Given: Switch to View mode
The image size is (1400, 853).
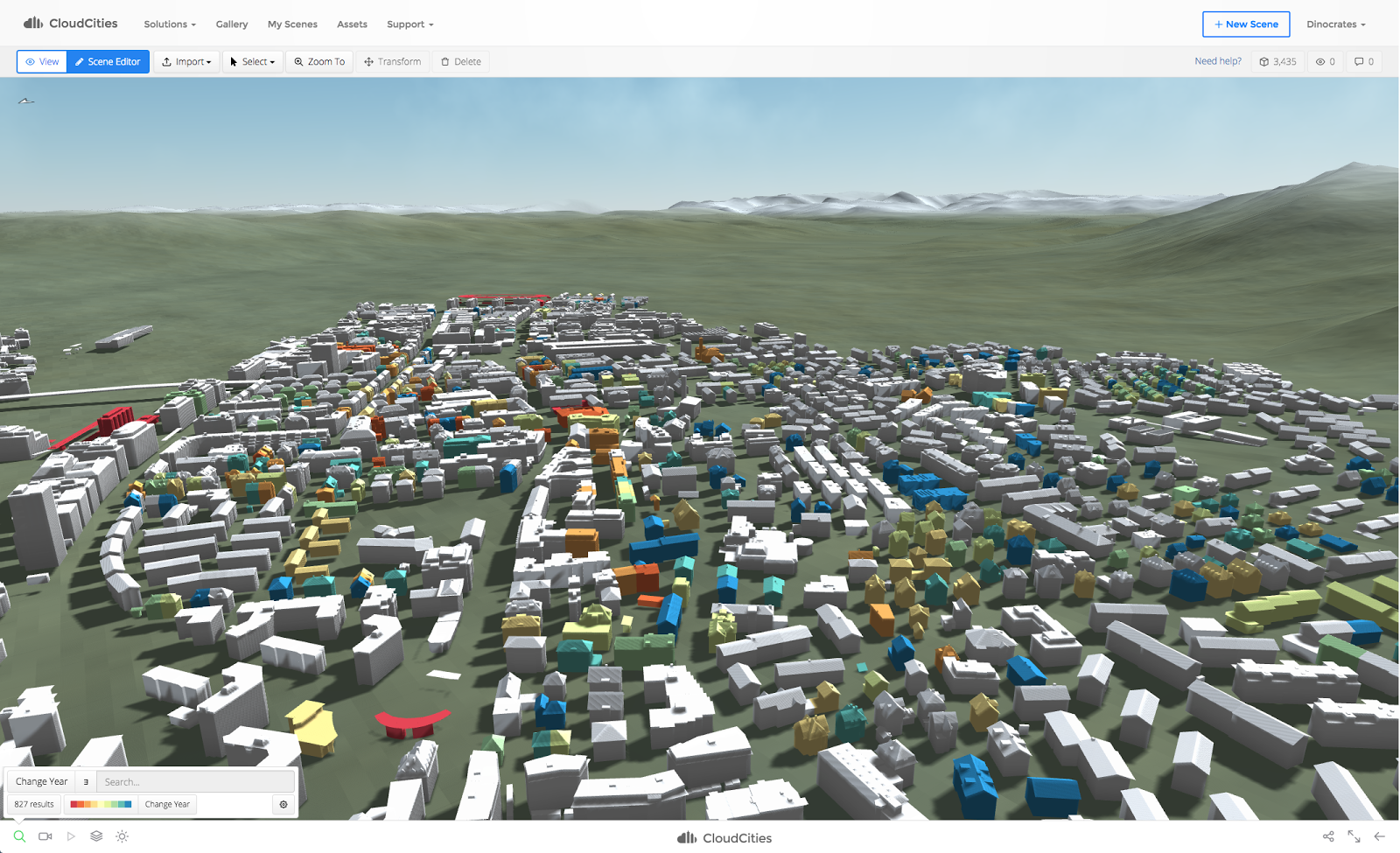Looking at the screenshot, I should click(x=41, y=61).
